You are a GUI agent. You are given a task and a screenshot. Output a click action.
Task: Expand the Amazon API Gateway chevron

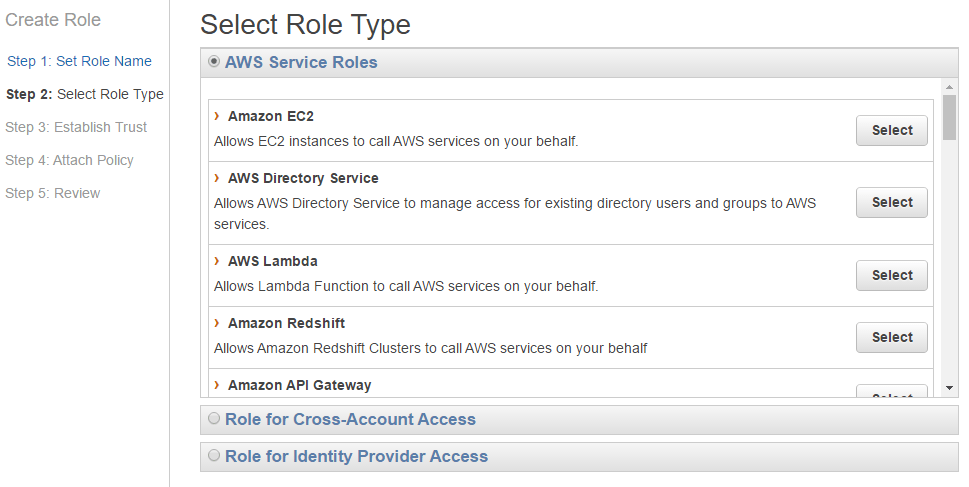tap(217, 385)
